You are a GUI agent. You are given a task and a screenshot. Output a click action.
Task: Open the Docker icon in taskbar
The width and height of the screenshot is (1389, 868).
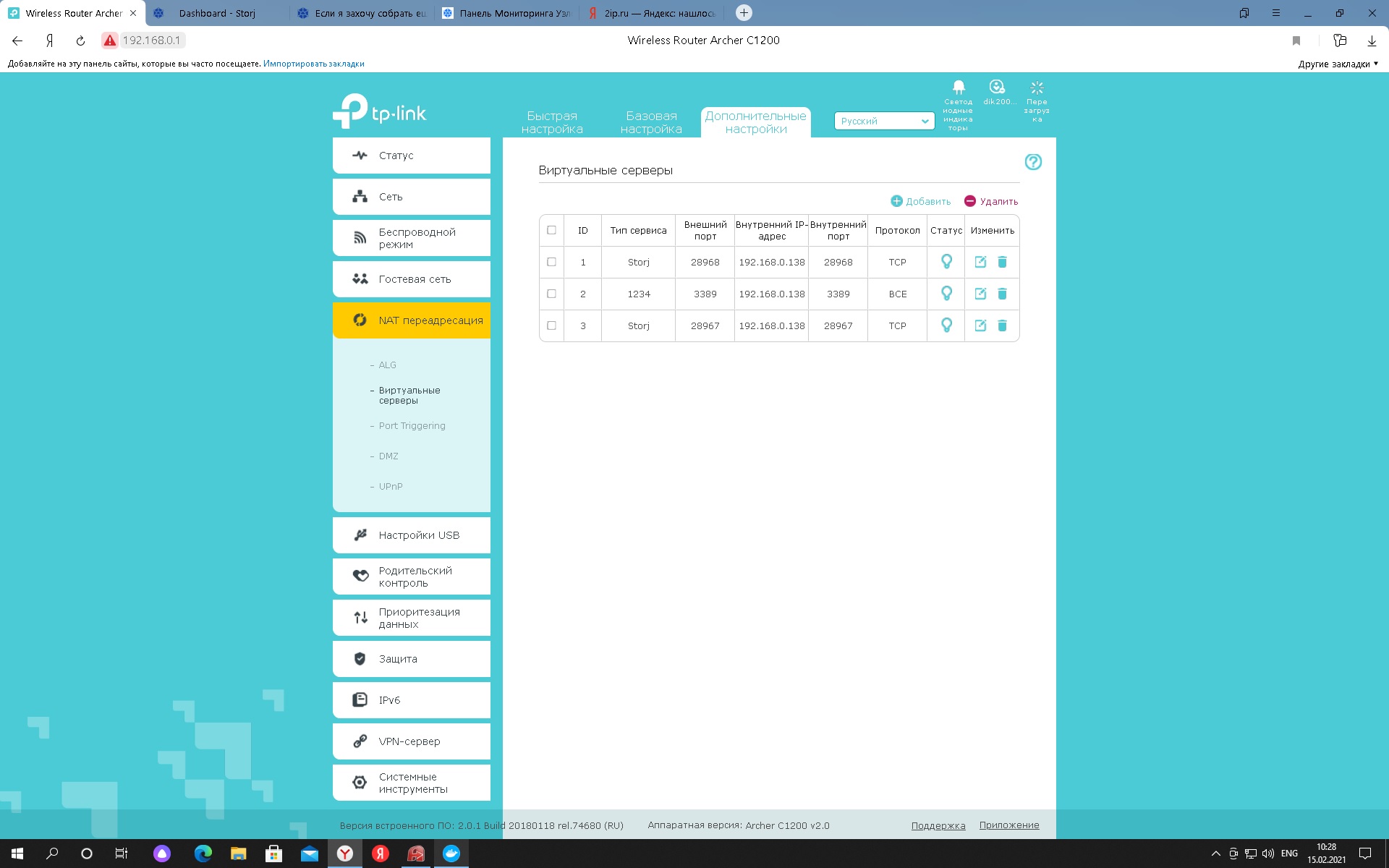[x=451, y=854]
